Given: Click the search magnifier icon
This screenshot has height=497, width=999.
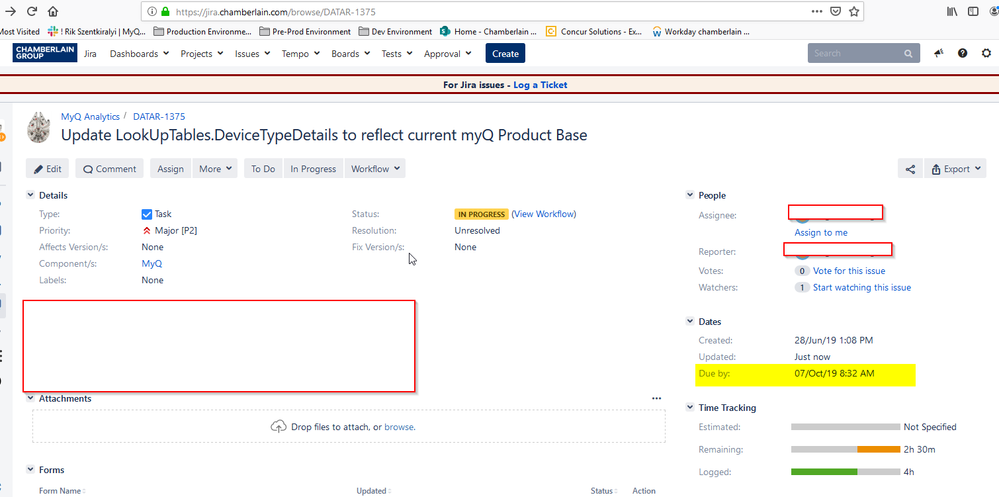Looking at the screenshot, I should 908,54.
